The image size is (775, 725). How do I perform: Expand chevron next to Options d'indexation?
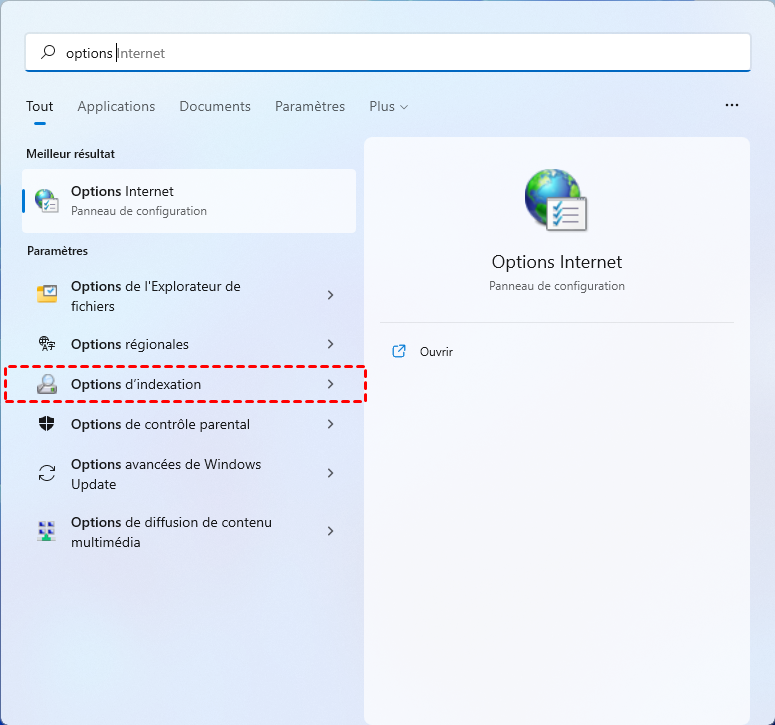coord(330,384)
